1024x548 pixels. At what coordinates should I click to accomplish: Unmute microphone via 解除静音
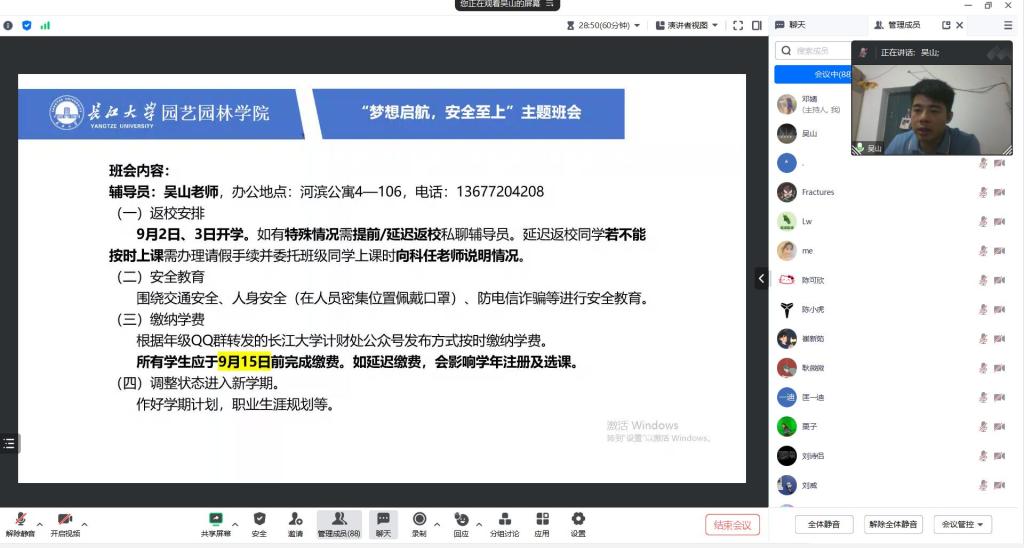pyautogui.click(x=20, y=523)
